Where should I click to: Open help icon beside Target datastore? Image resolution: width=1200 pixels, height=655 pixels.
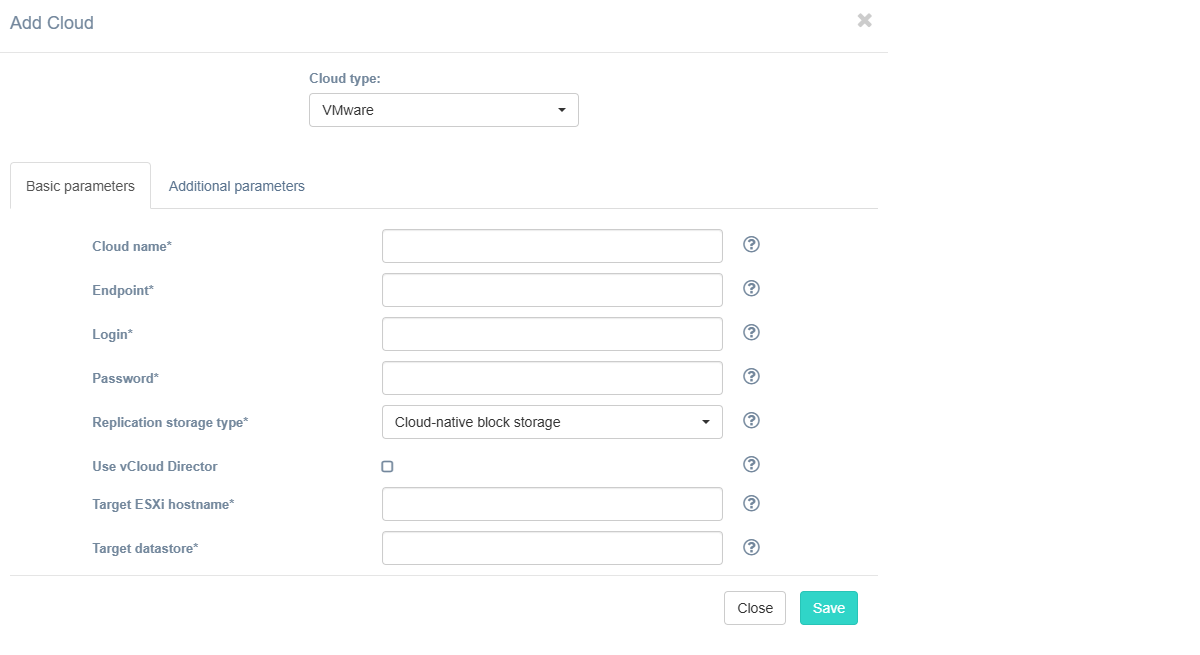(752, 547)
